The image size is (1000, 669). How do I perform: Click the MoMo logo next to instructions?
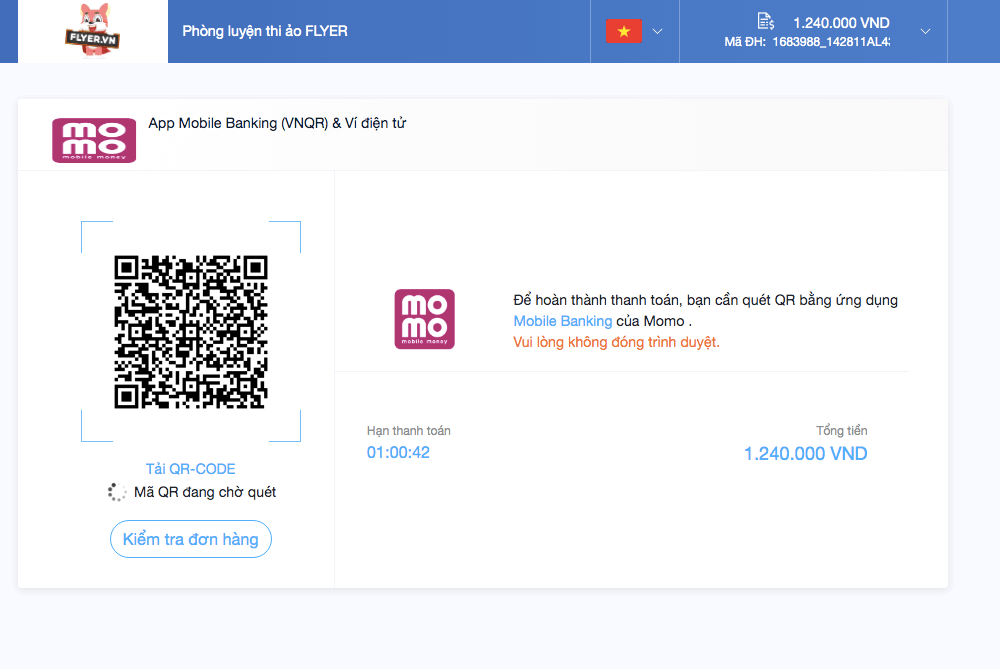click(x=424, y=319)
